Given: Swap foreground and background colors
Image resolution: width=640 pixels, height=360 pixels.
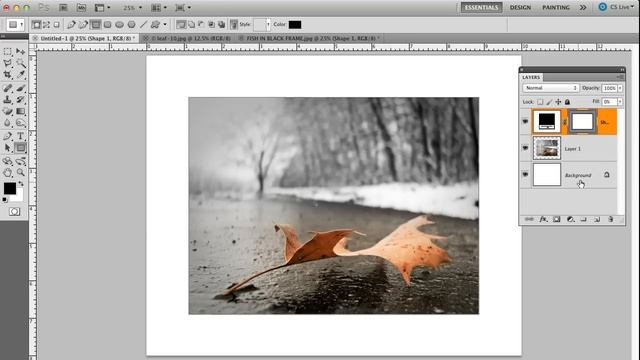Looking at the screenshot, I should click(21, 184).
